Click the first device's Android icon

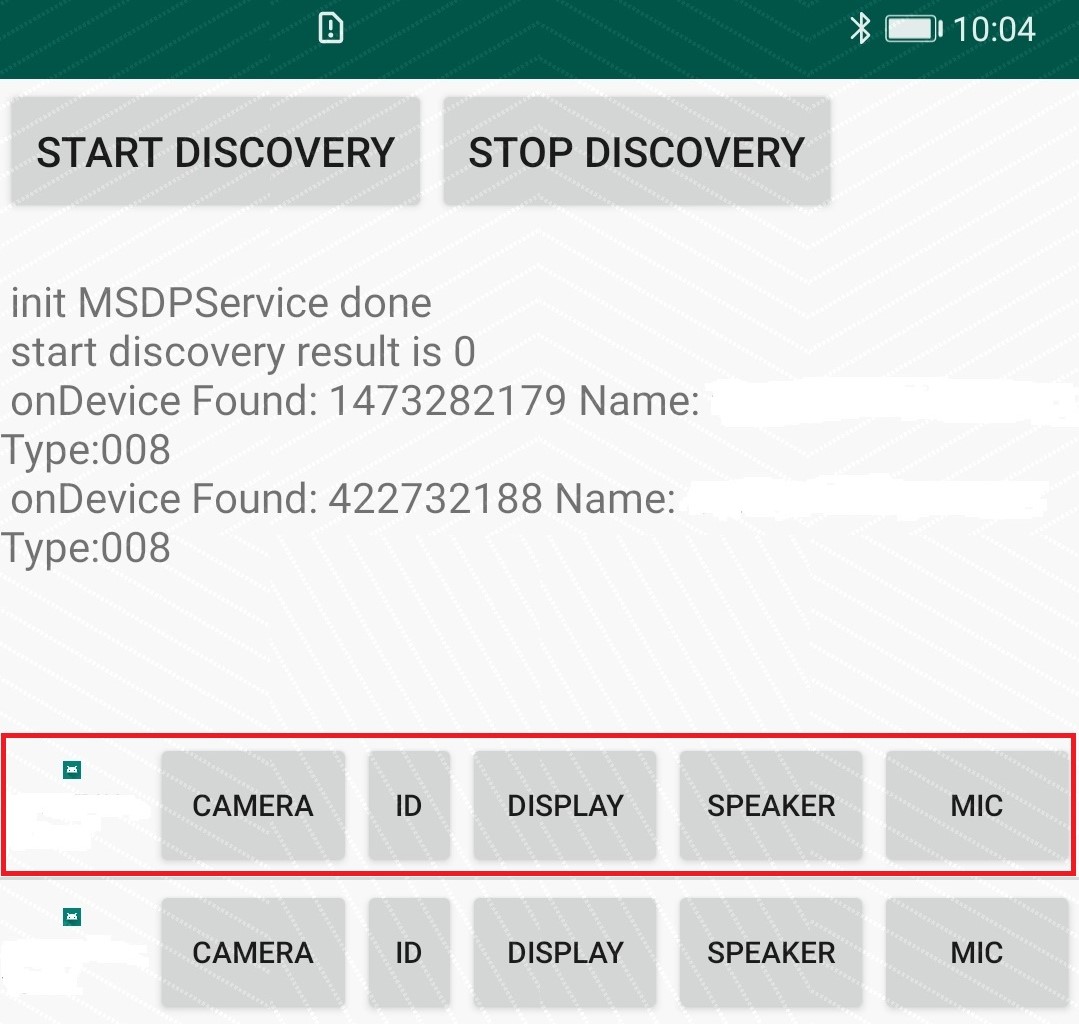click(x=72, y=769)
